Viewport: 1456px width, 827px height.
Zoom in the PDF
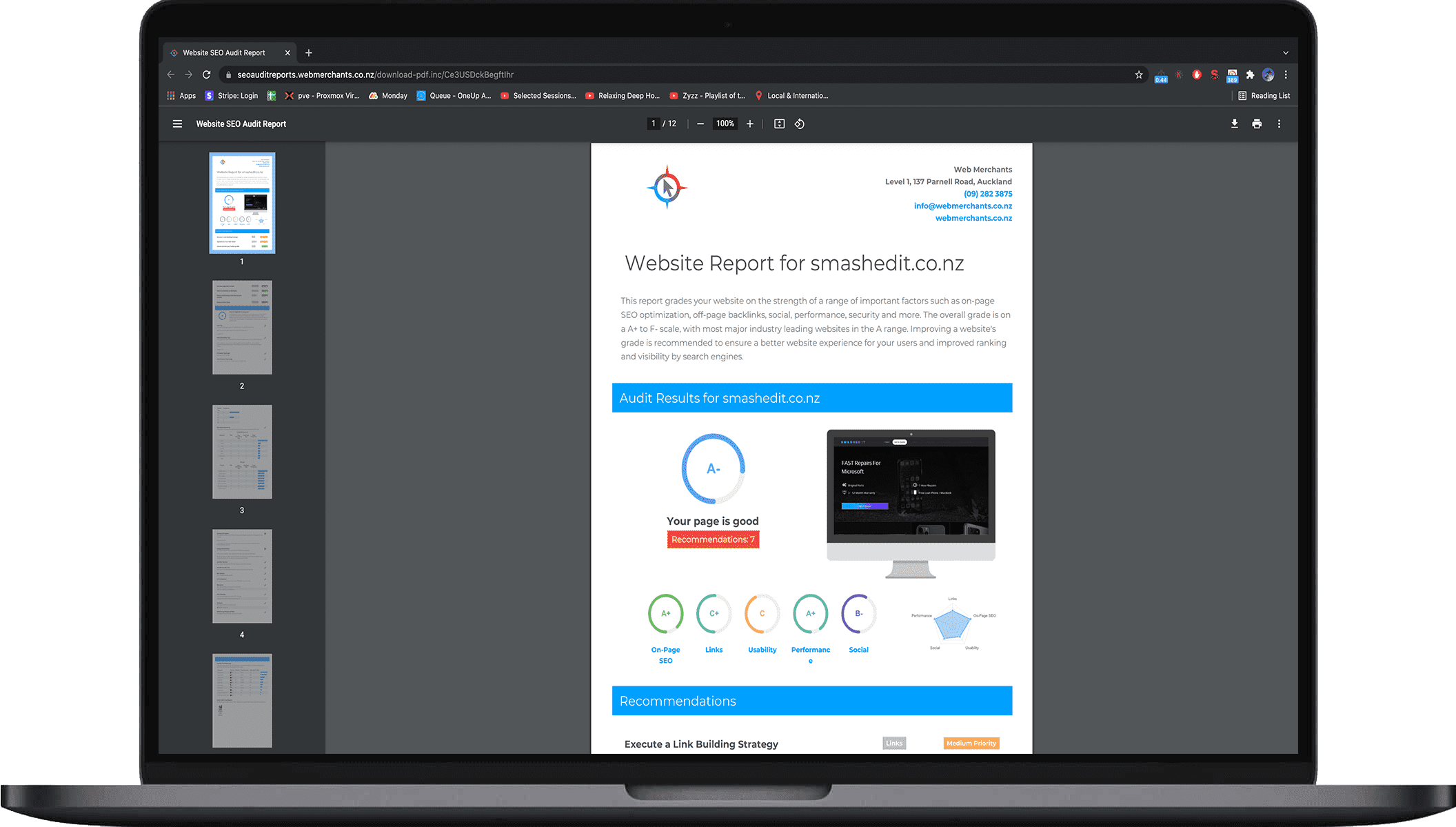pyautogui.click(x=750, y=124)
